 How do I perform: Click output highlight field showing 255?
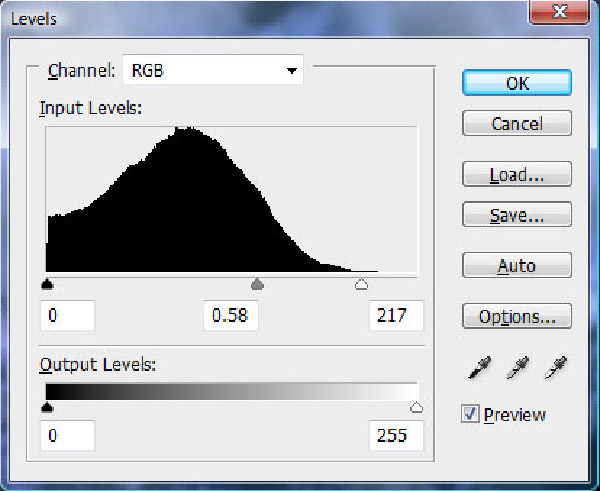[396, 436]
